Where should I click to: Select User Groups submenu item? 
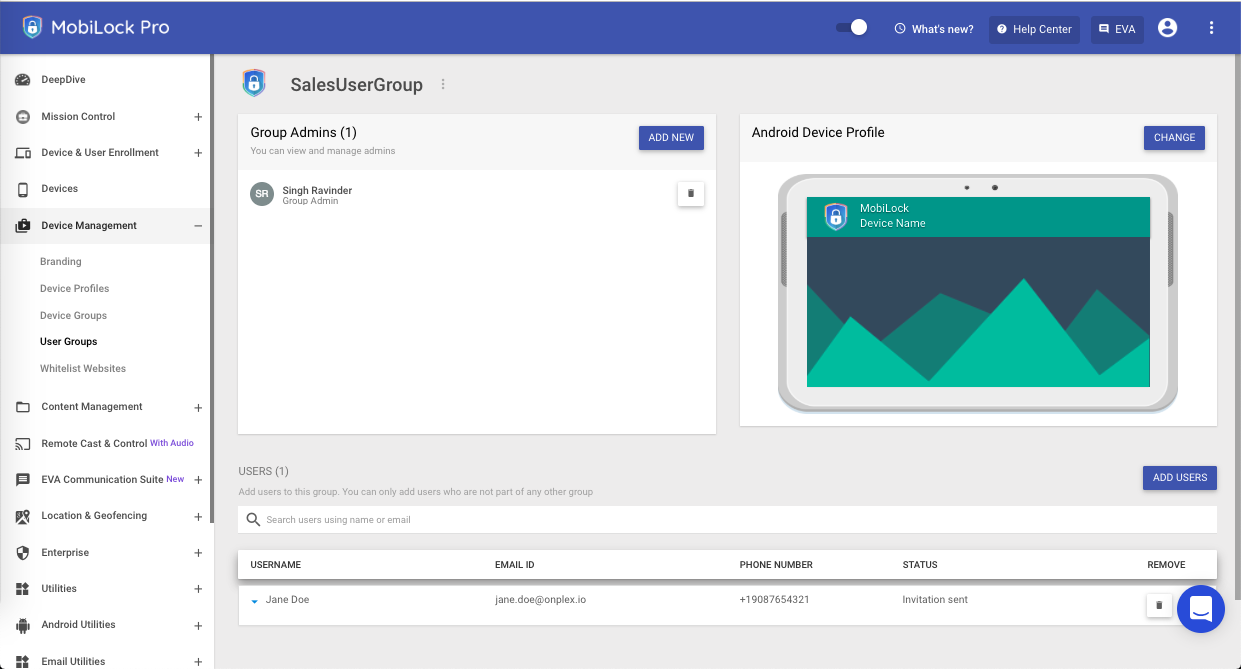(69, 342)
